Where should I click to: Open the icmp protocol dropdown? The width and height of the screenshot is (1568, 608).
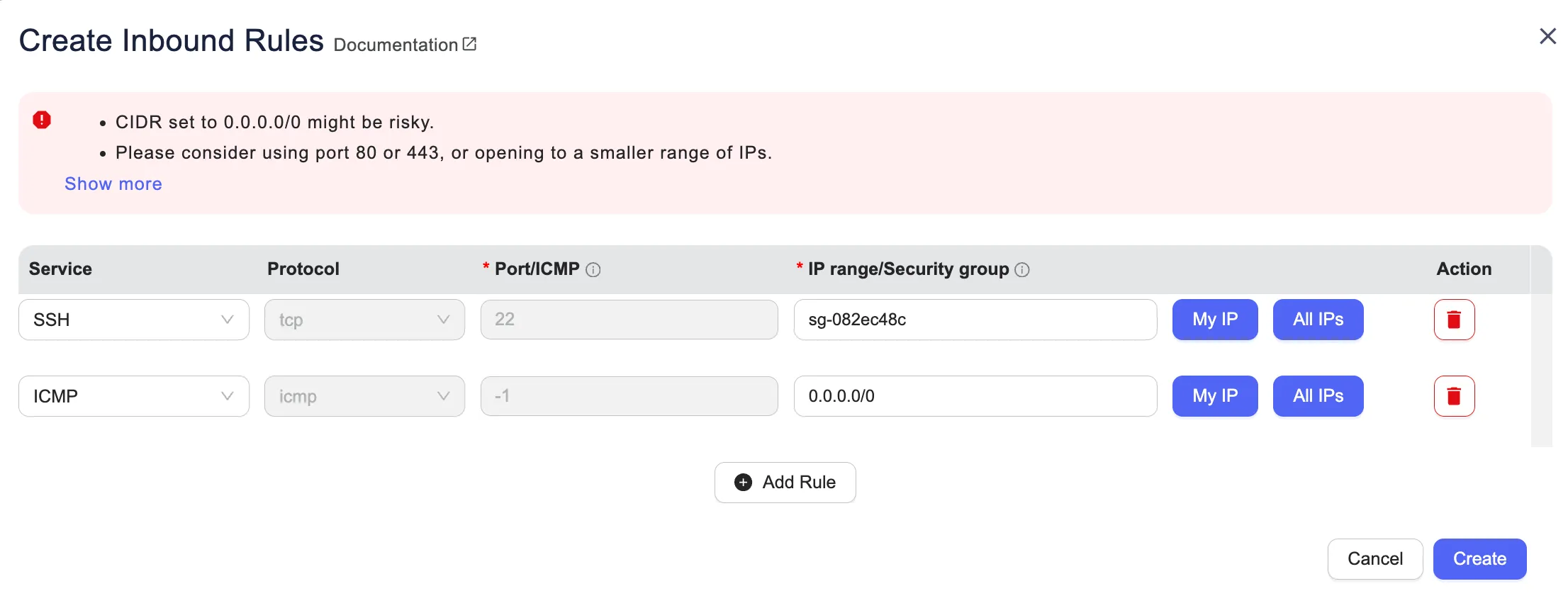coord(364,396)
